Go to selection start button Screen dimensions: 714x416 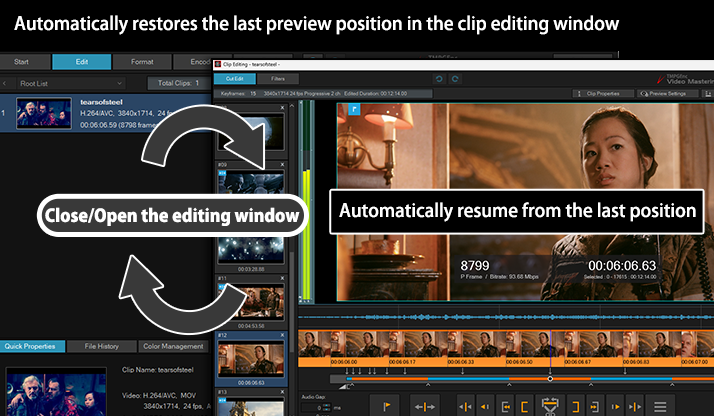click(505, 406)
